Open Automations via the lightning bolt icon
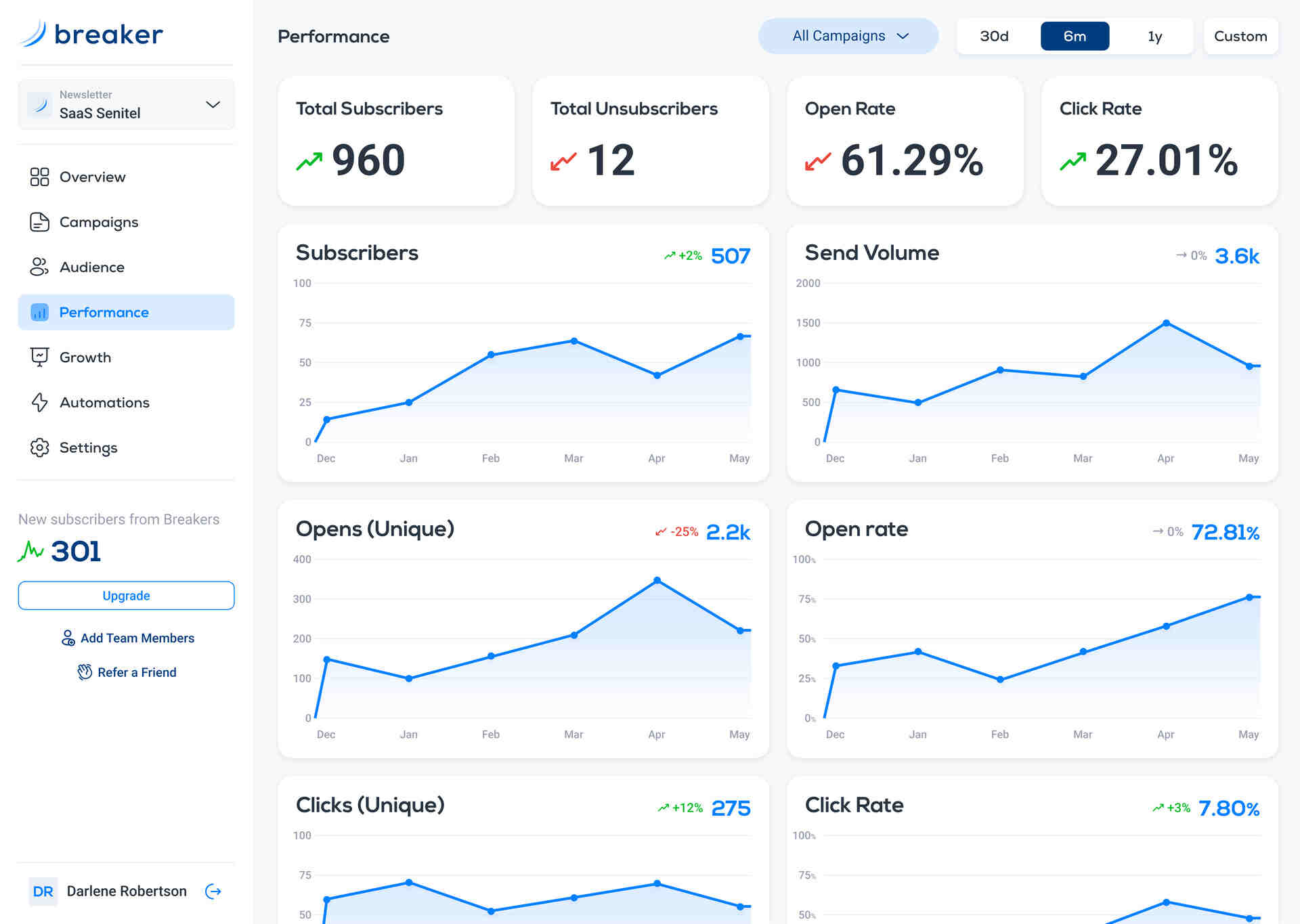The width and height of the screenshot is (1300, 924). 39,402
